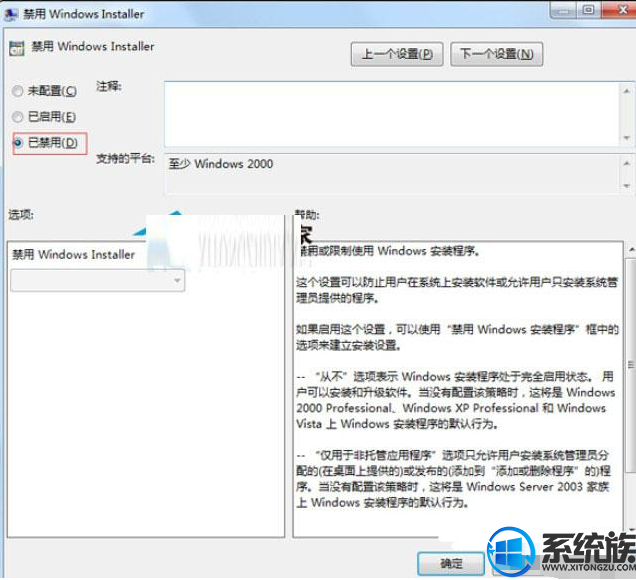Click help text about "仅用于非托管应用程序"
The image size is (636, 580).
(453, 479)
